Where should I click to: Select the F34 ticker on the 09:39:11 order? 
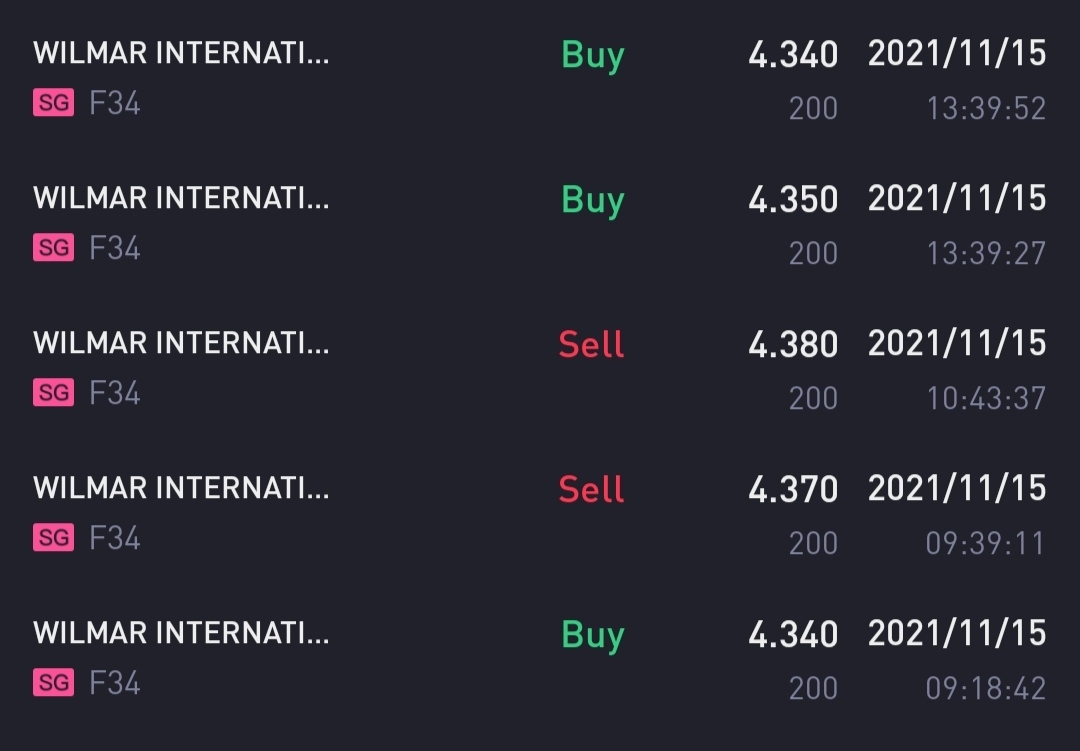[x=115, y=537]
